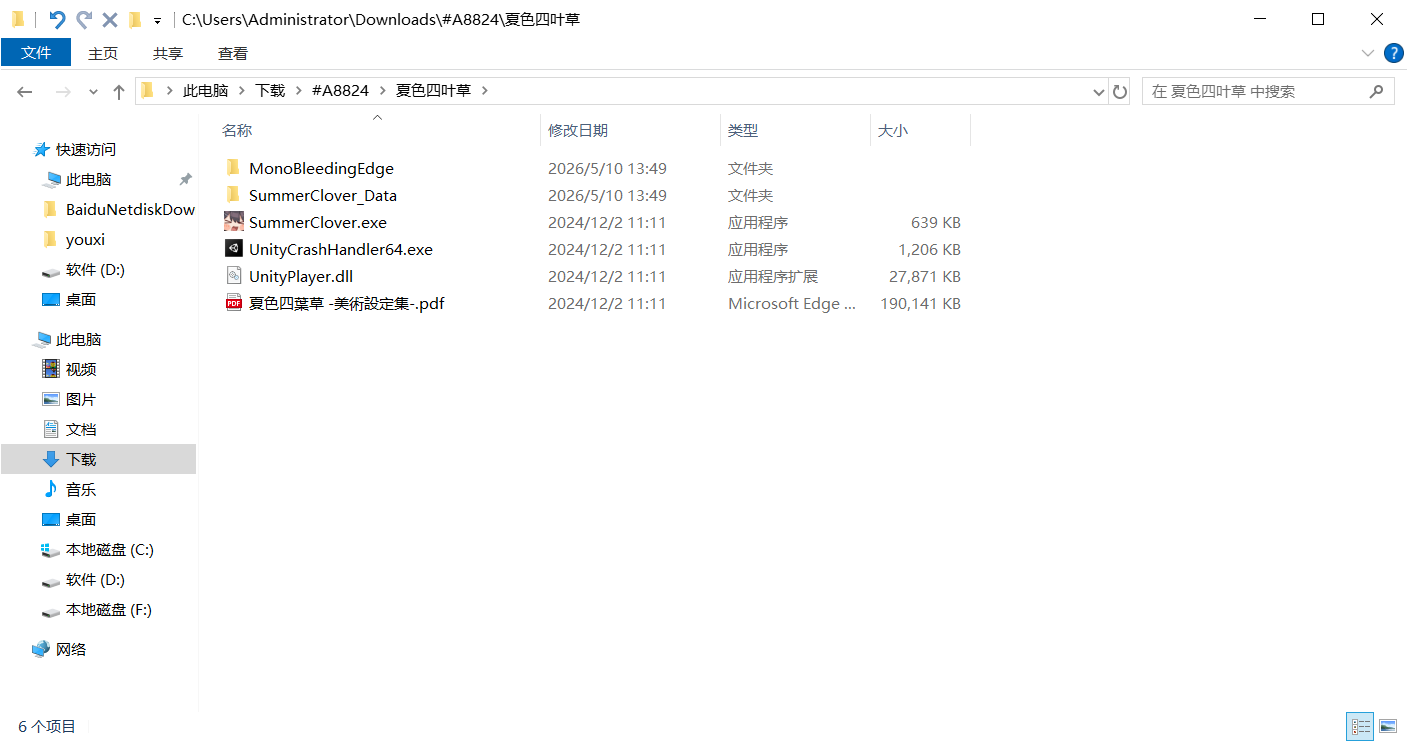Image resolution: width=1408 pixels, height=742 pixels.
Task: Go up one level with up arrow
Action: point(118,91)
